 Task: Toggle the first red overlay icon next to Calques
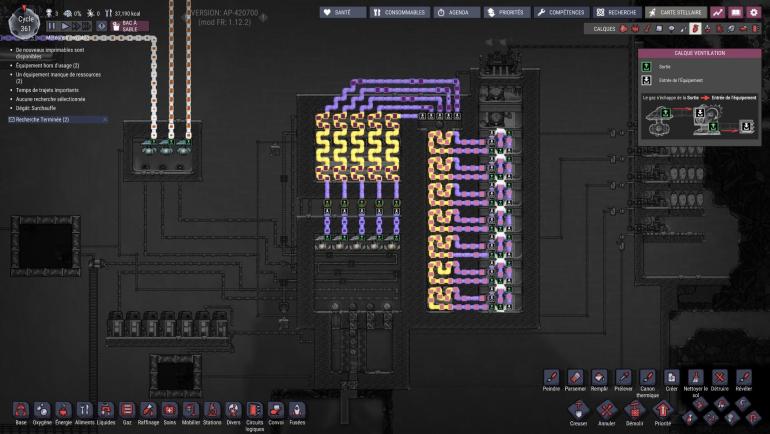tap(624, 28)
